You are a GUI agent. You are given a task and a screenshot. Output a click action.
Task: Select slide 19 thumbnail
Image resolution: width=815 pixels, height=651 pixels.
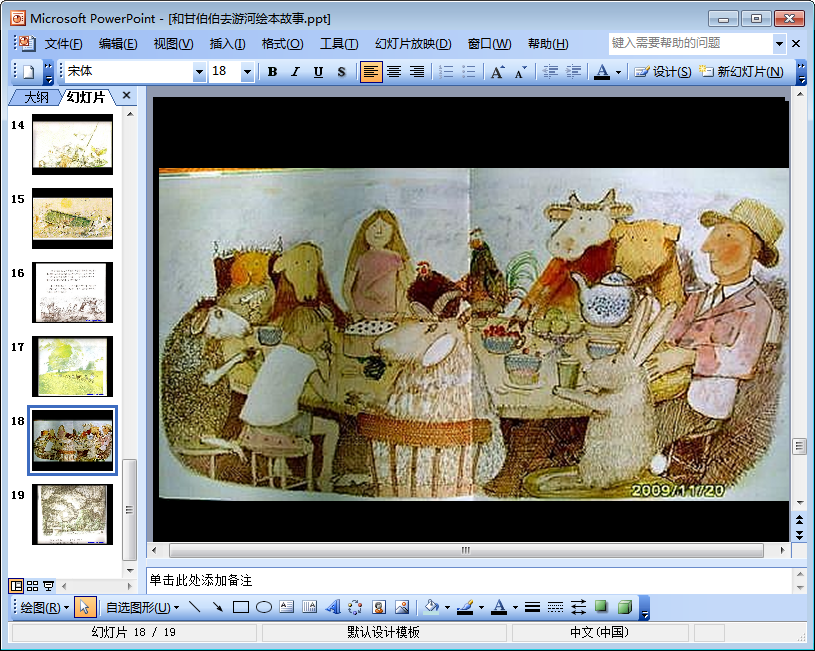click(72, 514)
